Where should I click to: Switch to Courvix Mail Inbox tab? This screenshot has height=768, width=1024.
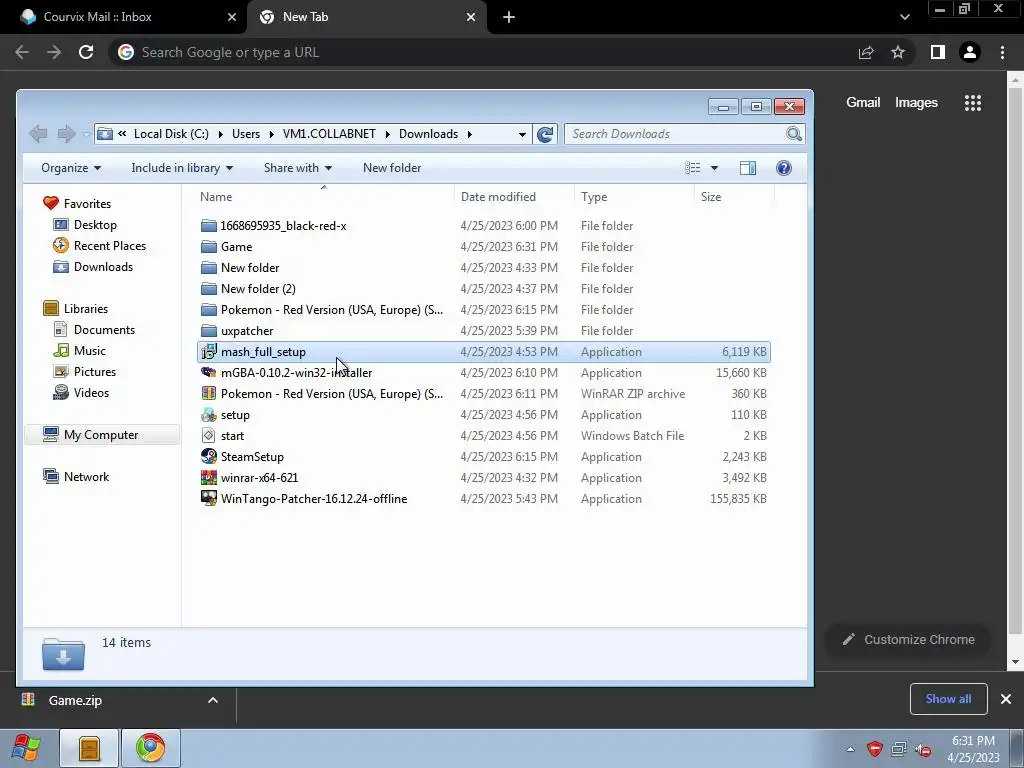pyautogui.click(x=124, y=17)
